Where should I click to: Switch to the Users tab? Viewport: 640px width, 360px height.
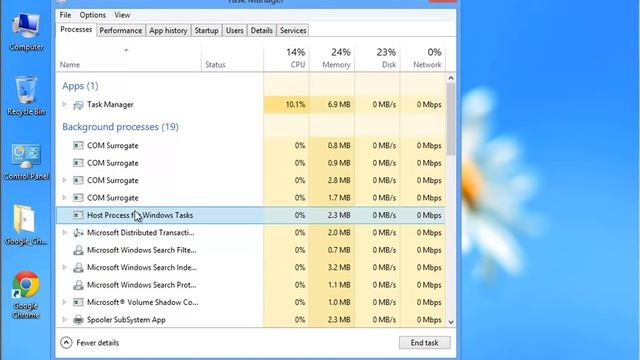click(x=235, y=31)
